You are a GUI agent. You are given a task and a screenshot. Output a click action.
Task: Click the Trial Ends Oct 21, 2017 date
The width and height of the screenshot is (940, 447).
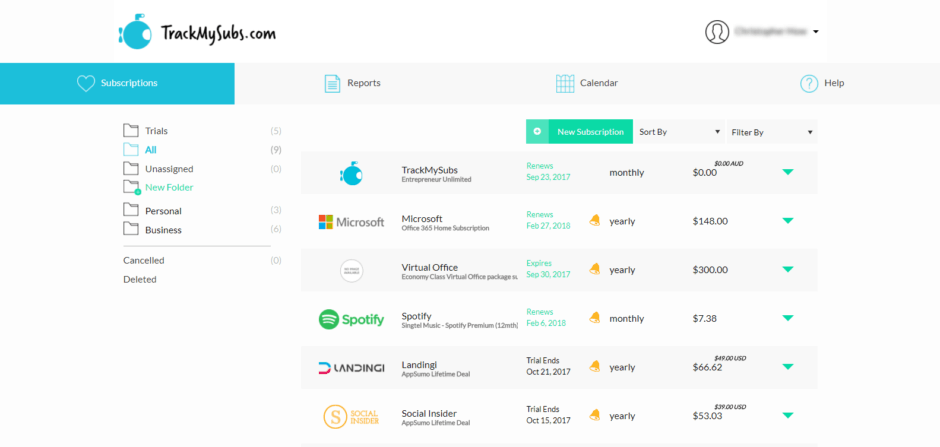[x=549, y=366]
